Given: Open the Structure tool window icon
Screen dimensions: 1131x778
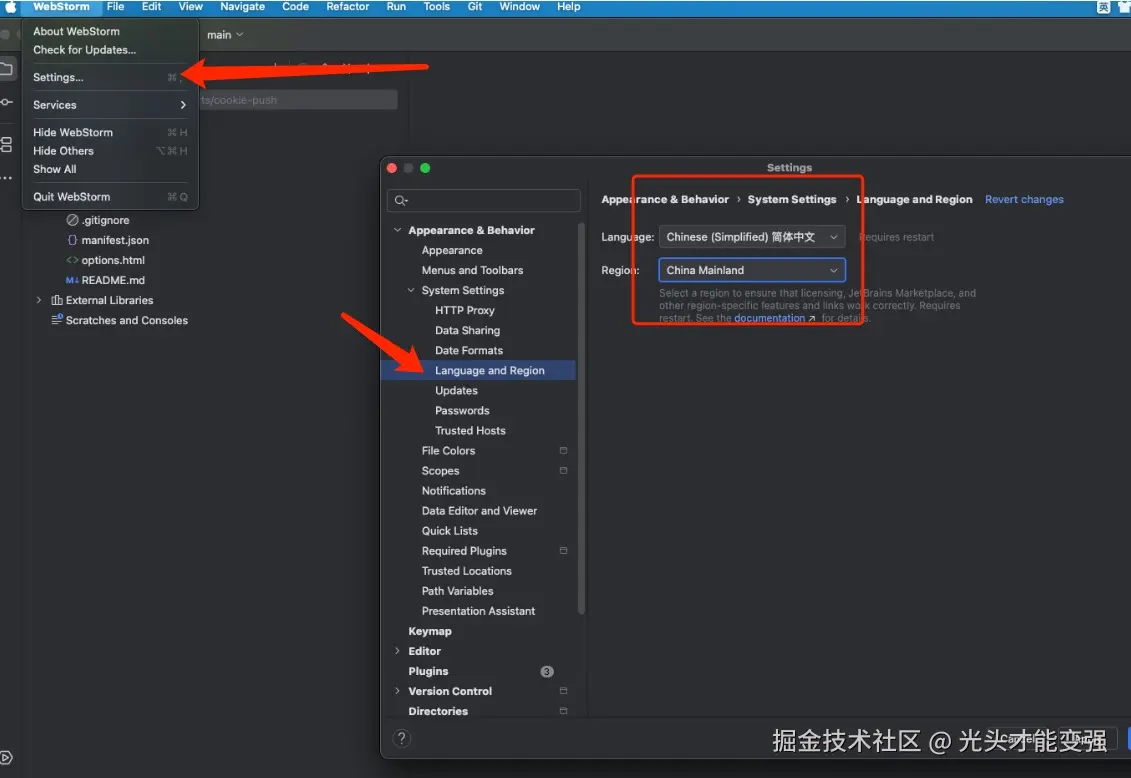Looking at the screenshot, I should coord(6,143).
